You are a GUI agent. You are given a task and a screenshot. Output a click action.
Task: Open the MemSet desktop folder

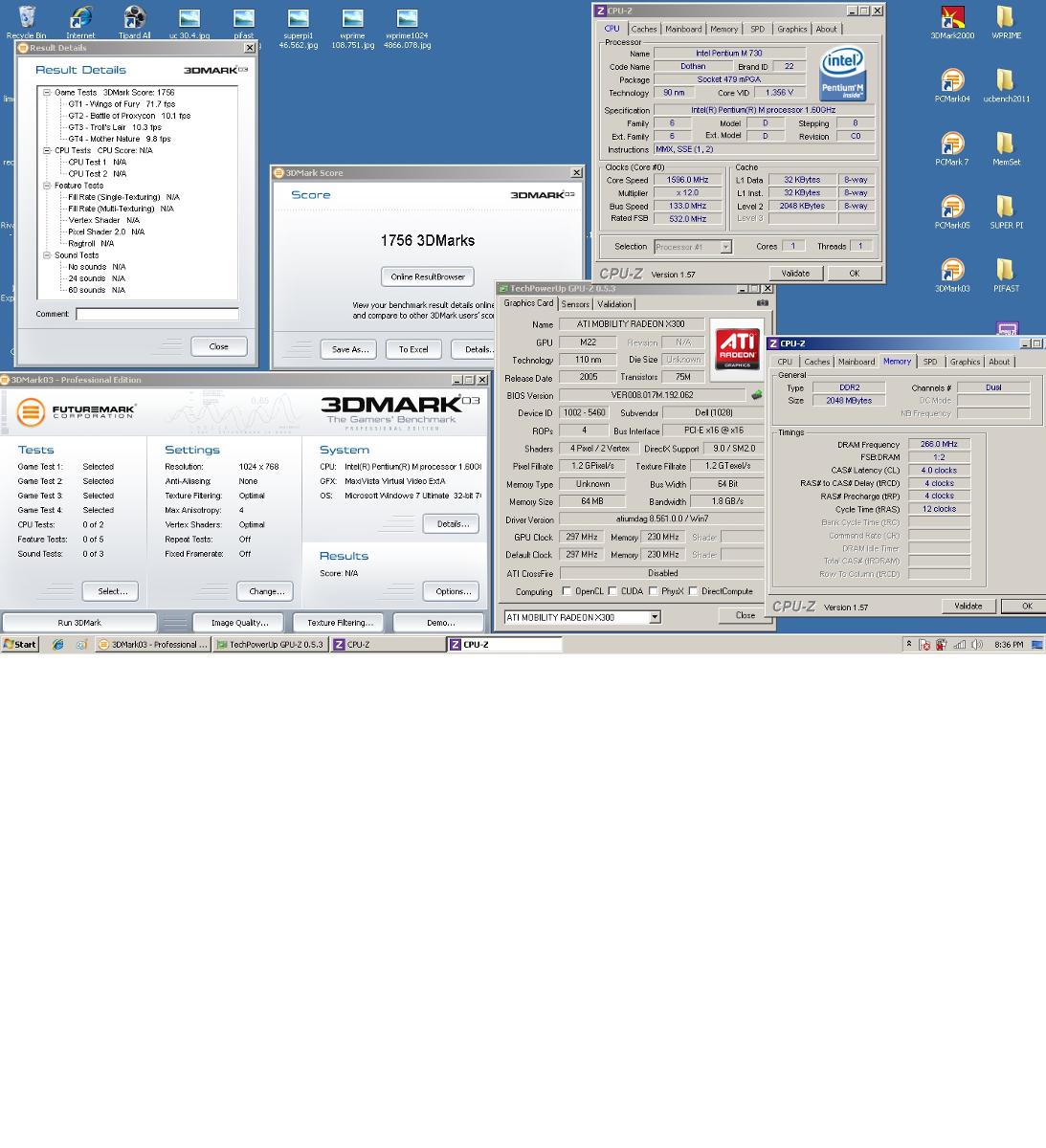click(1005, 148)
